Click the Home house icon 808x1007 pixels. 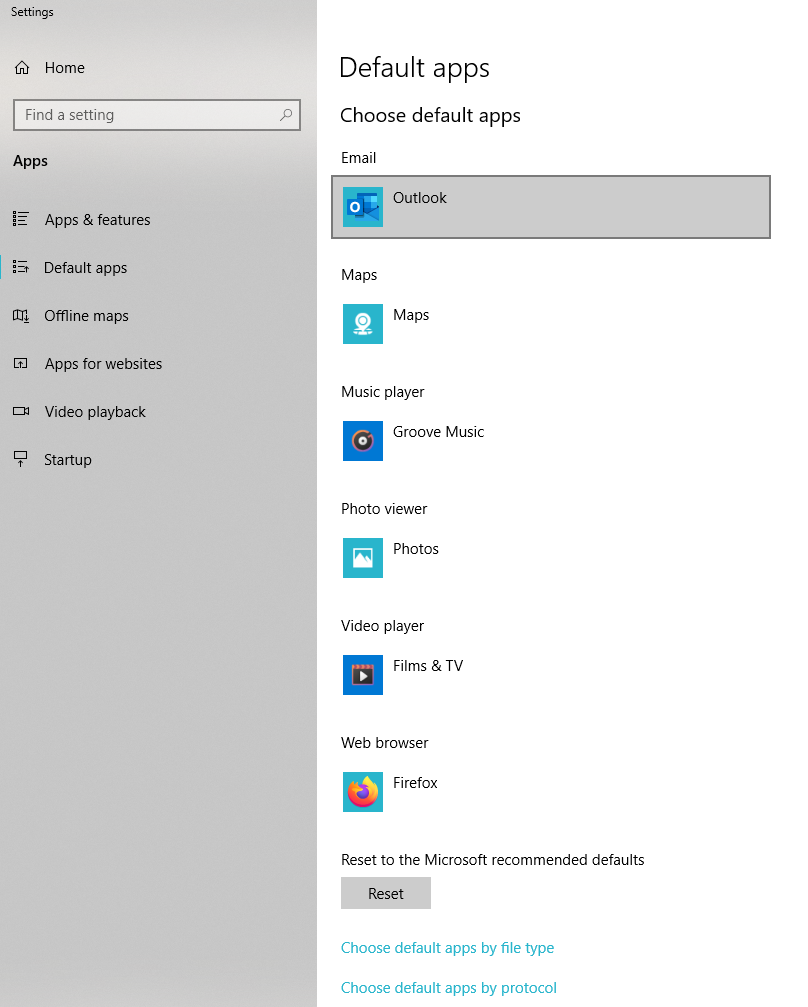(x=22, y=67)
